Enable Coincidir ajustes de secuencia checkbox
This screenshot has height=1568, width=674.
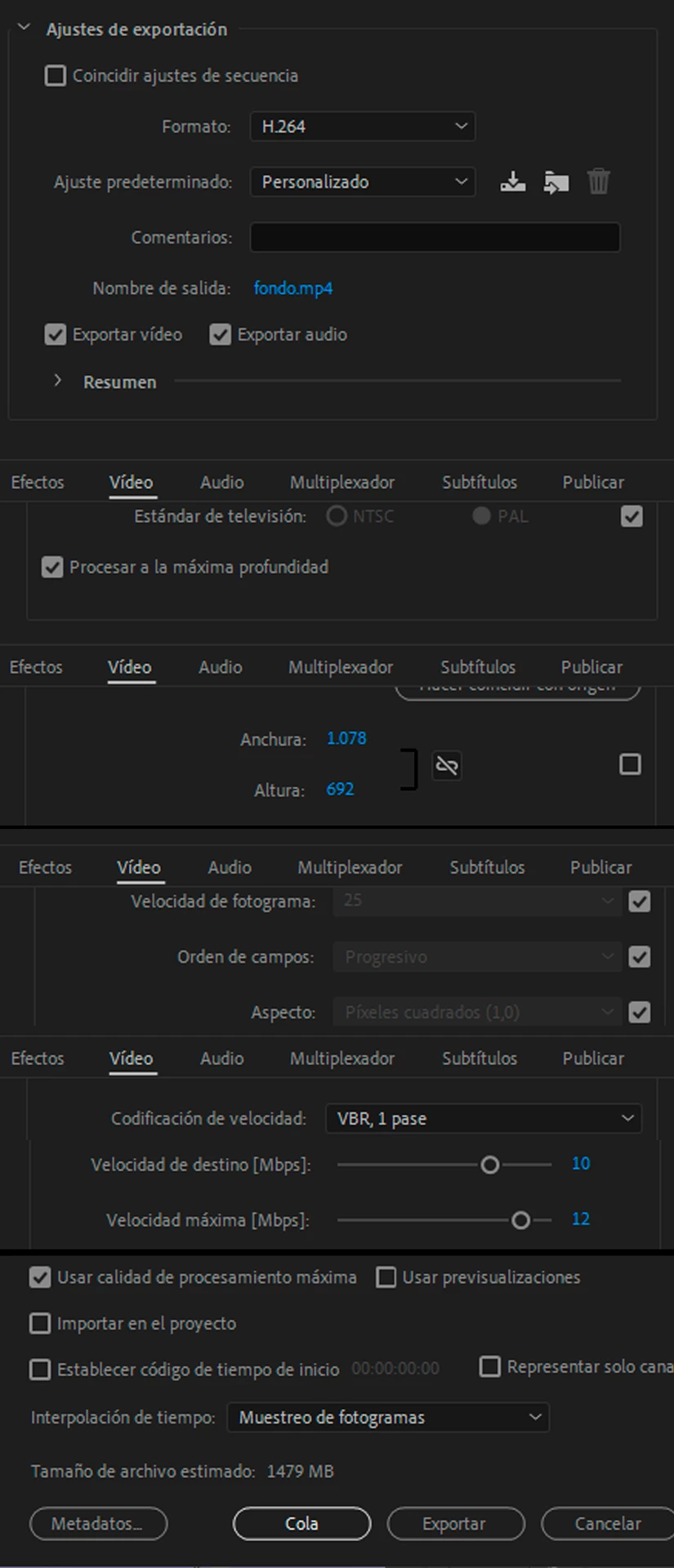click(x=56, y=76)
